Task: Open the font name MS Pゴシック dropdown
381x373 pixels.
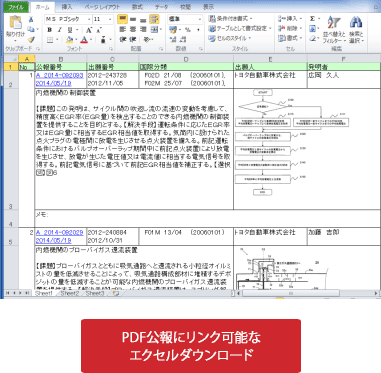Action: (89, 19)
